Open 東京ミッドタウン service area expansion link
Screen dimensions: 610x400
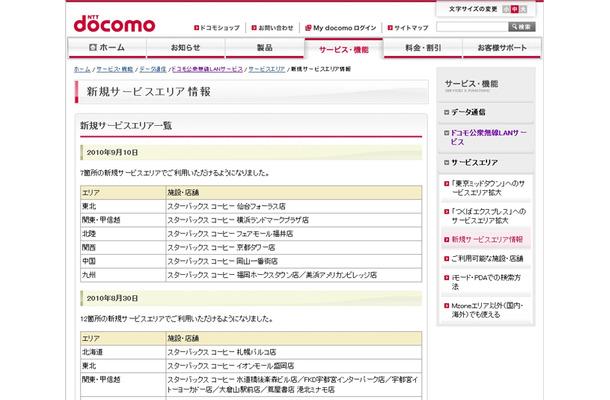point(488,188)
